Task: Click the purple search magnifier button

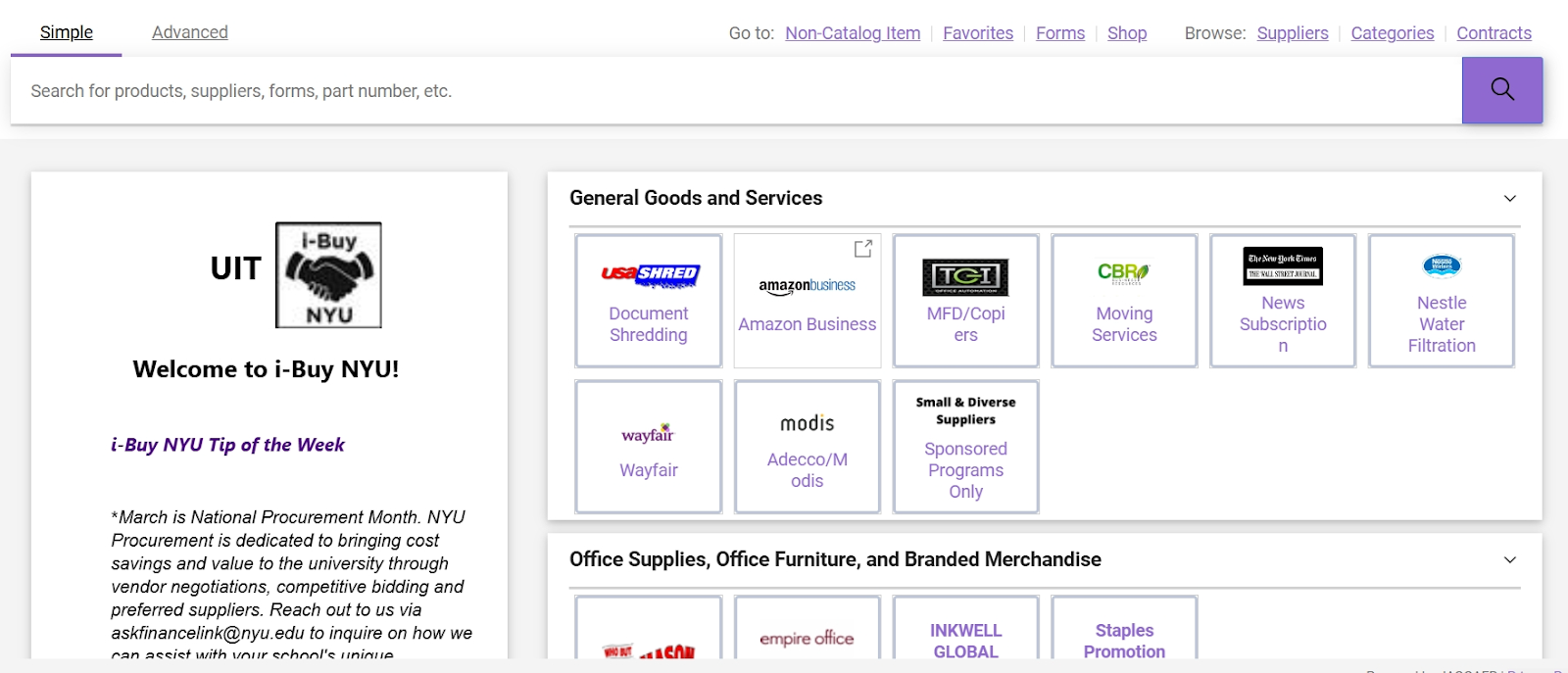Action: (x=1501, y=90)
